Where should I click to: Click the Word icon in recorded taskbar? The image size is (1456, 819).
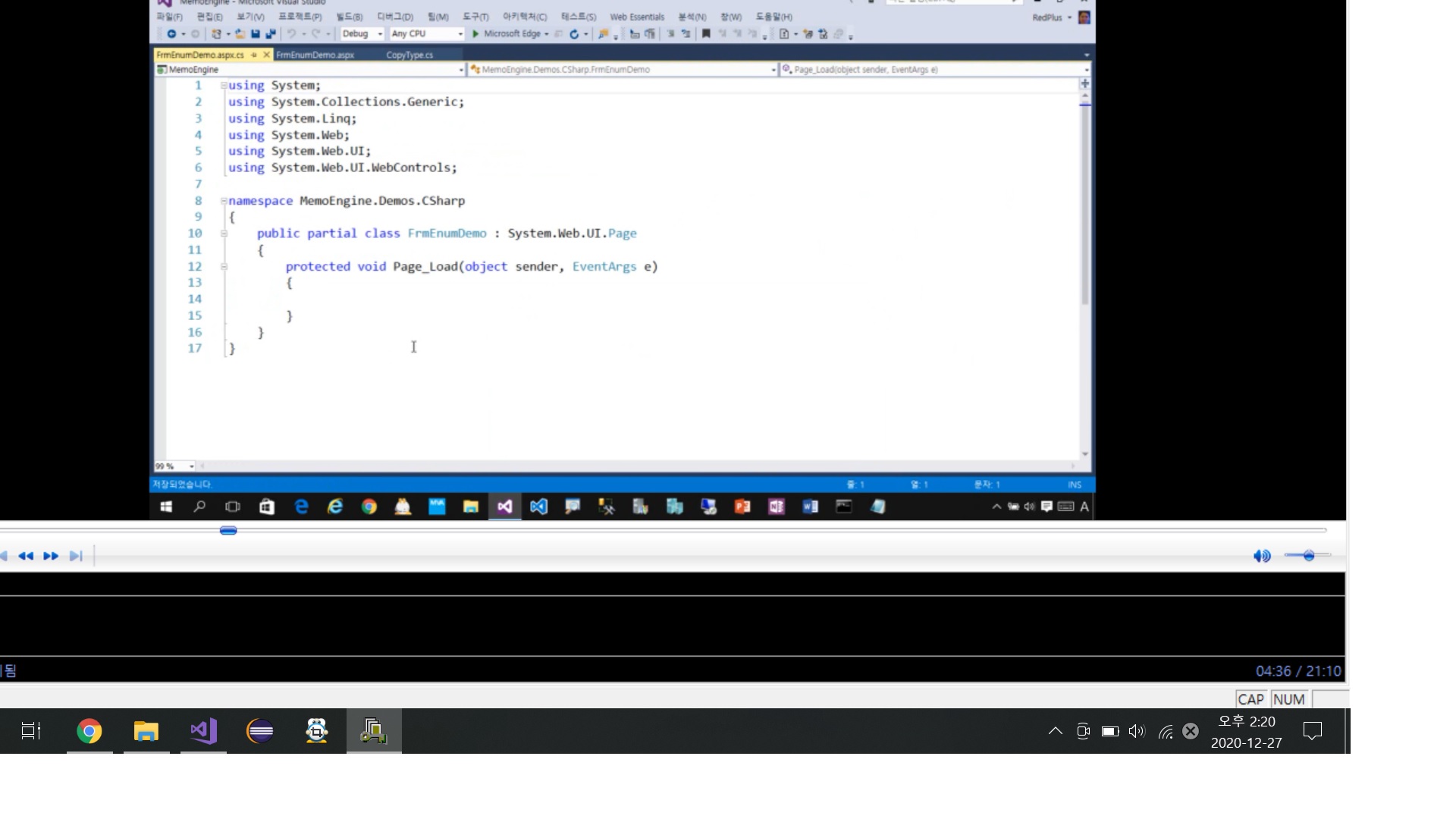(x=810, y=507)
